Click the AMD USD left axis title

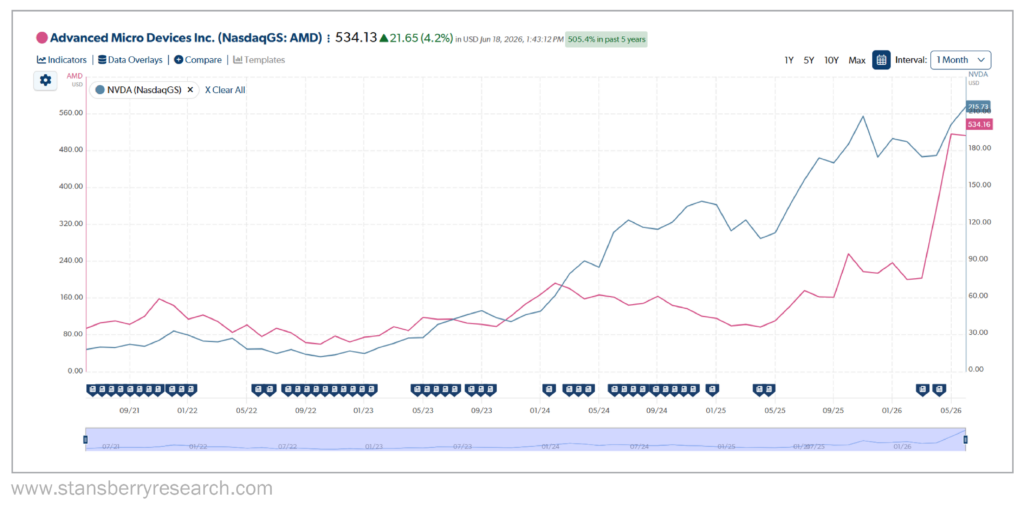pyautogui.click(x=76, y=80)
